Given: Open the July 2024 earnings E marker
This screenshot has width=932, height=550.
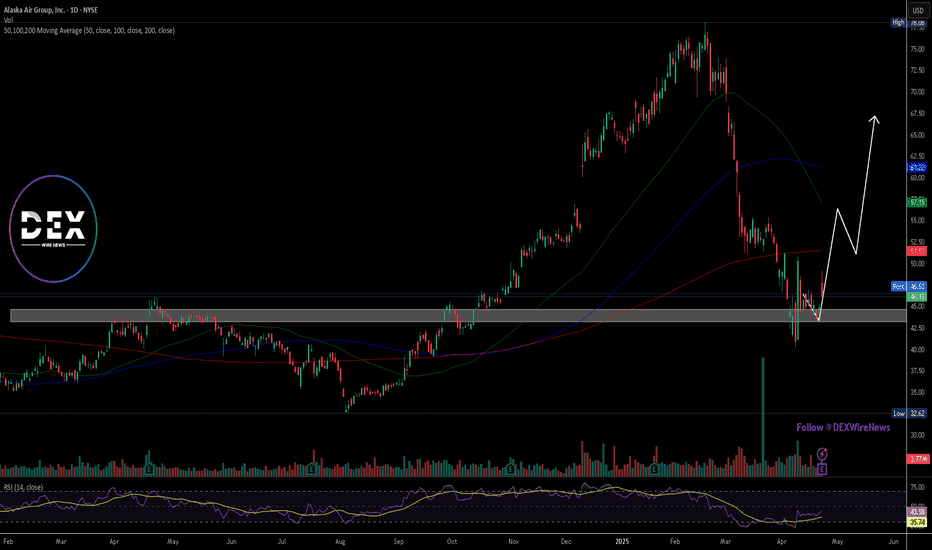Looking at the screenshot, I should coord(311,469).
